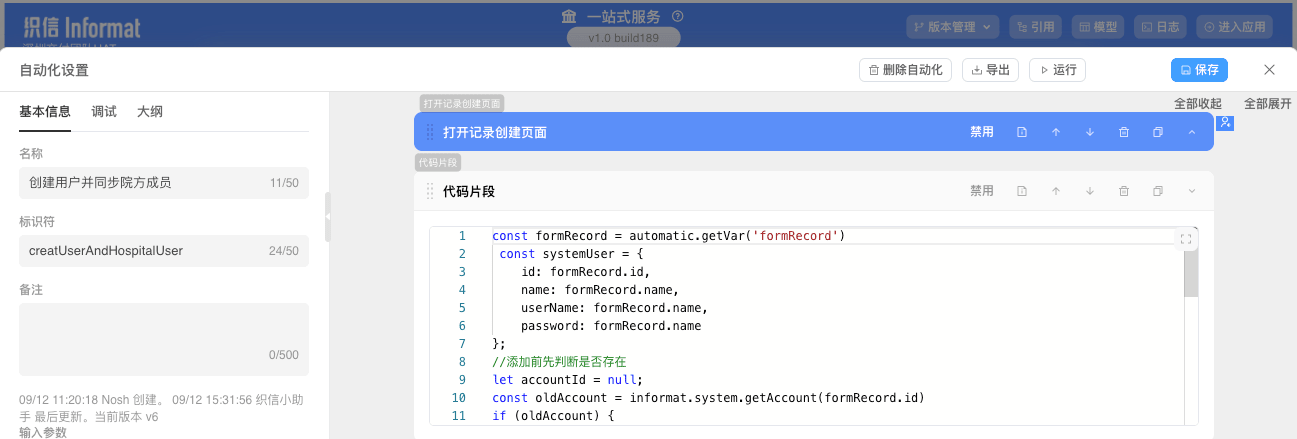Disable the 打开记录创建页面 step
Image resolution: width=1297 pixels, height=439 pixels.
click(x=982, y=132)
